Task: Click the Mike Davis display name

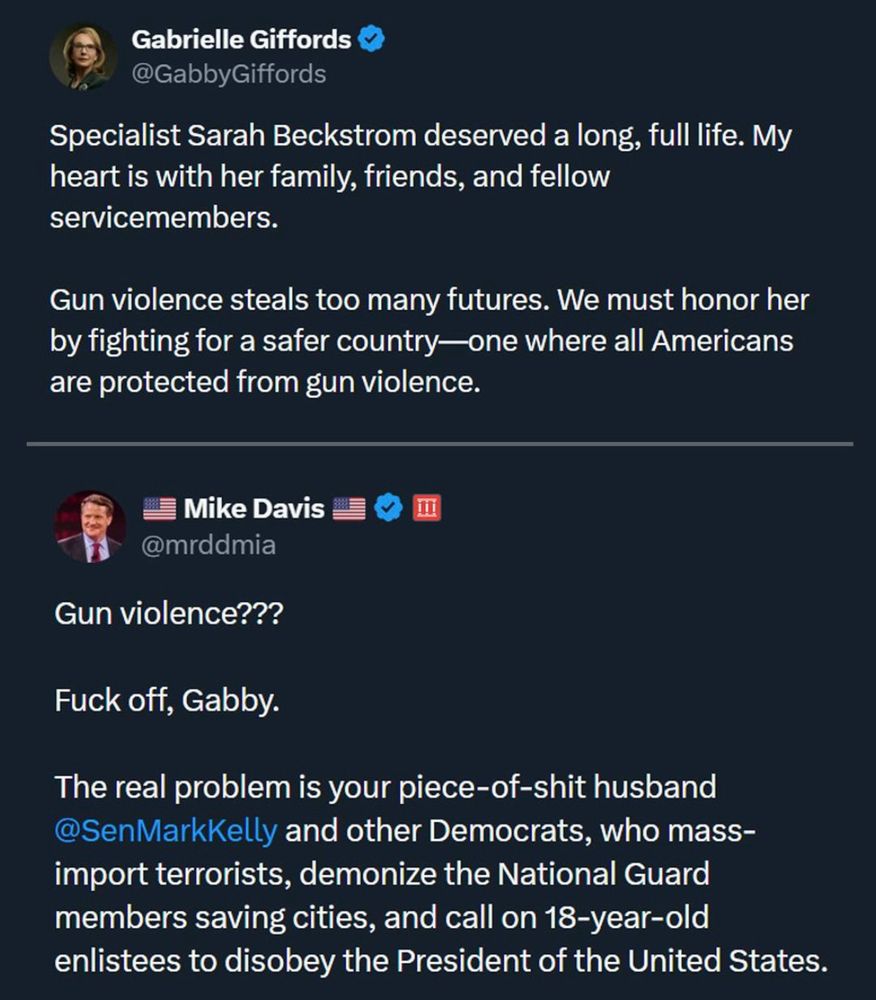Action: (x=254, y=509)
